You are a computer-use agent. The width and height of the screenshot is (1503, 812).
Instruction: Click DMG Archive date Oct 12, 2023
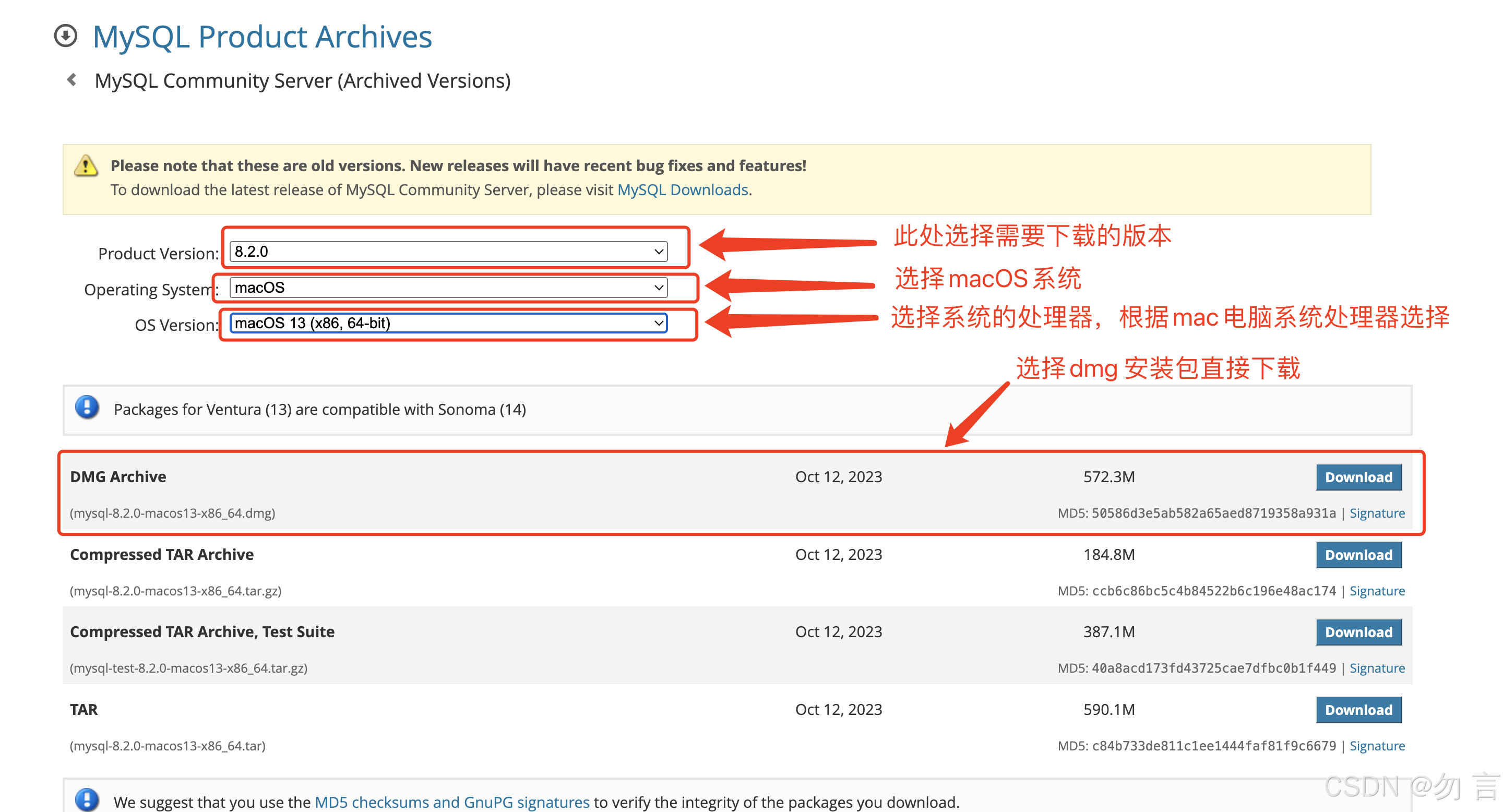pos(839,476)
